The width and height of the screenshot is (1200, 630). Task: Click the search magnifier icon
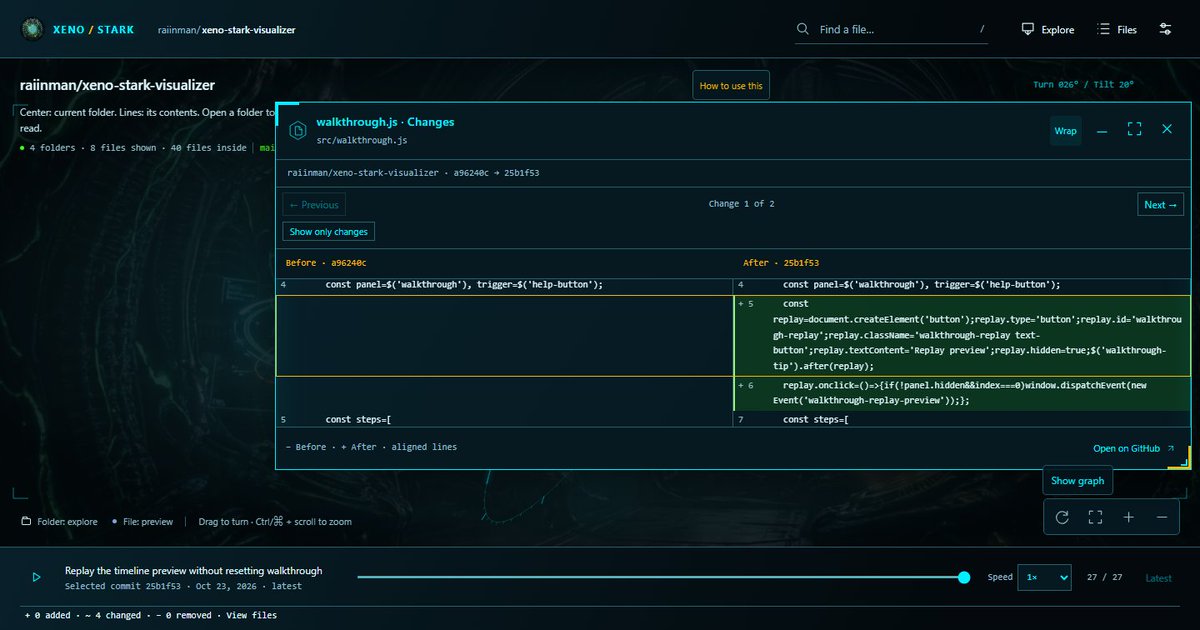[x=803, y=29]
